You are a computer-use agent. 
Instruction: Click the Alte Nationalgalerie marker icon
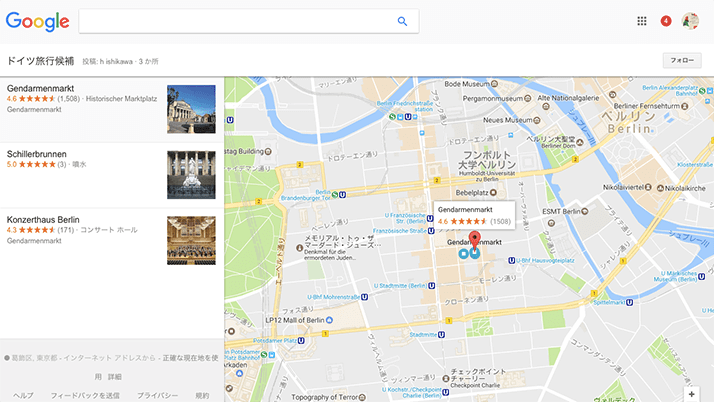[x=546, y=107]
